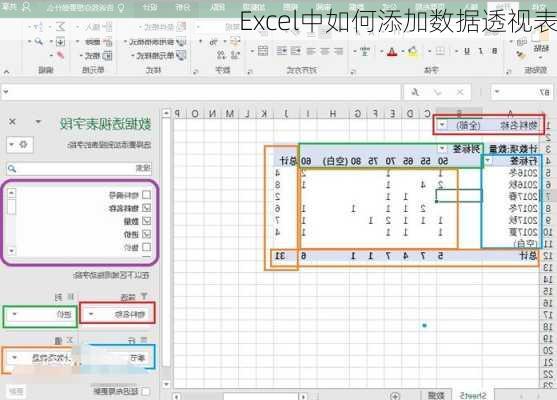Screen dimensions: 557x400
Task: Open the Name Box dropdown arrow
Action: click(x=498, y=92)
